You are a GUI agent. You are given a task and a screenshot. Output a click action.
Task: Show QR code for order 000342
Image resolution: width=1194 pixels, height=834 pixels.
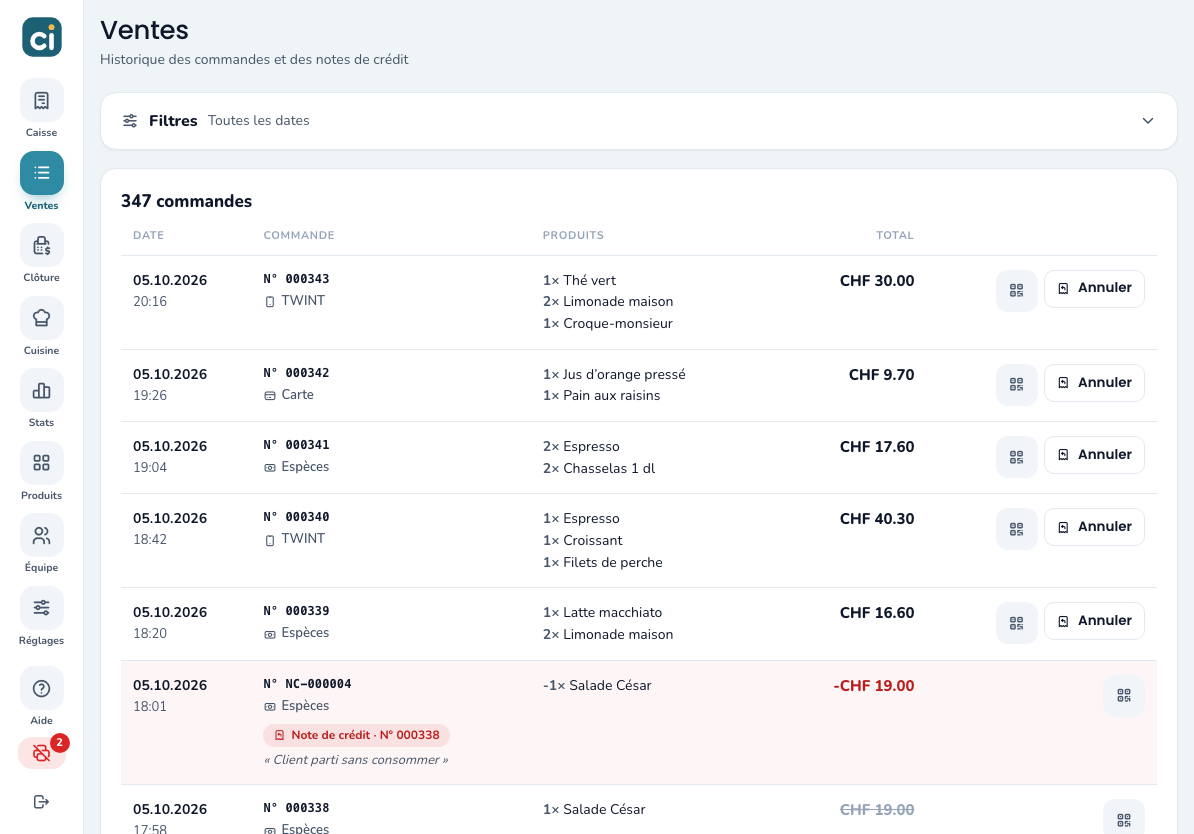(1017, 384)
